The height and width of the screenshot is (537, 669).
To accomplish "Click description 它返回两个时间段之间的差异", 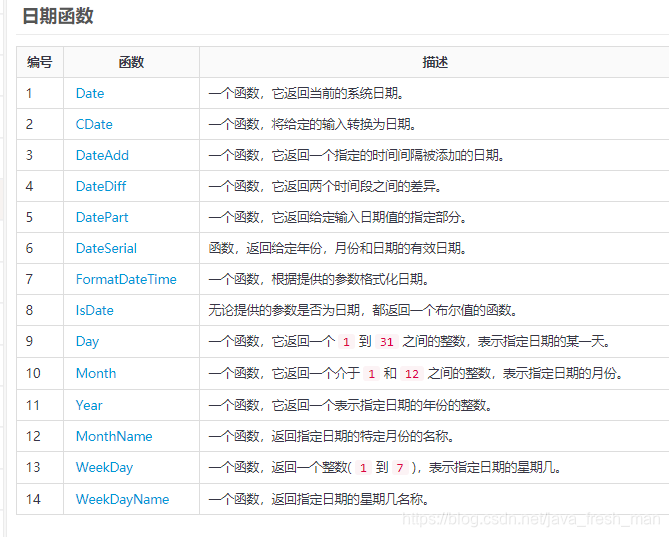I will [356, 186].
